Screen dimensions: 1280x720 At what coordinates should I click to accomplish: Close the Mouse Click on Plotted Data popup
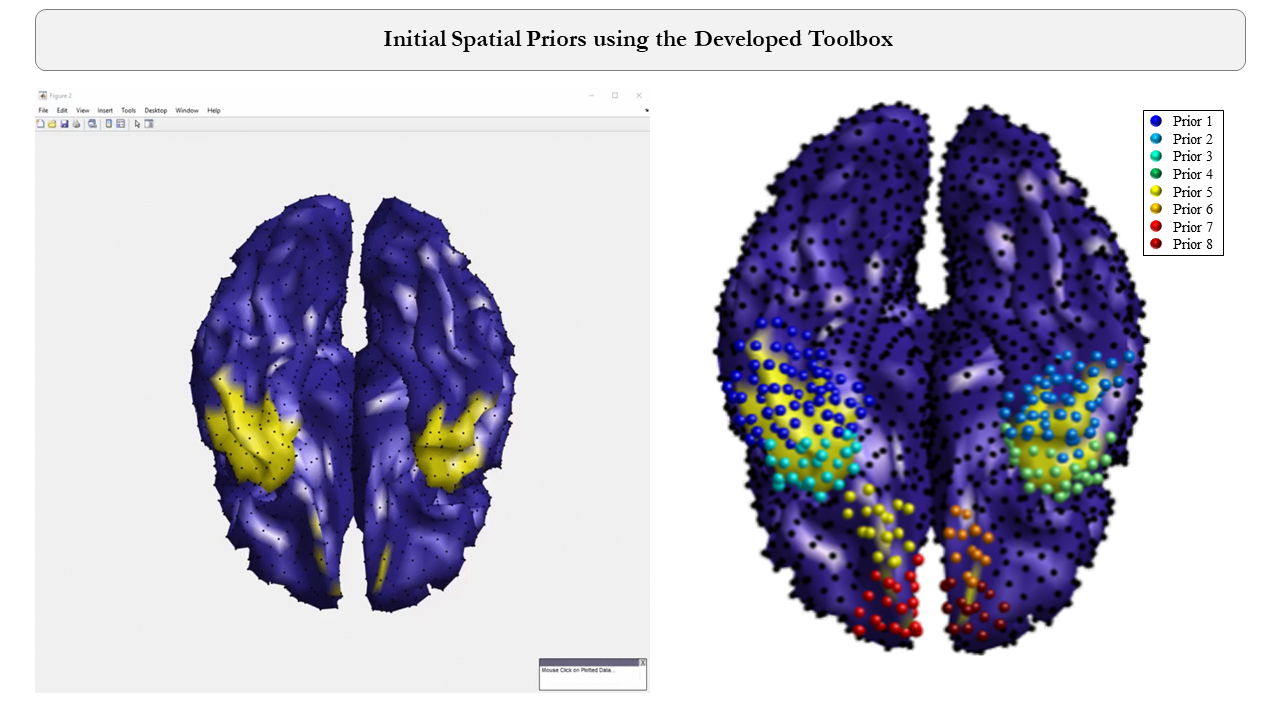(643, 662)
